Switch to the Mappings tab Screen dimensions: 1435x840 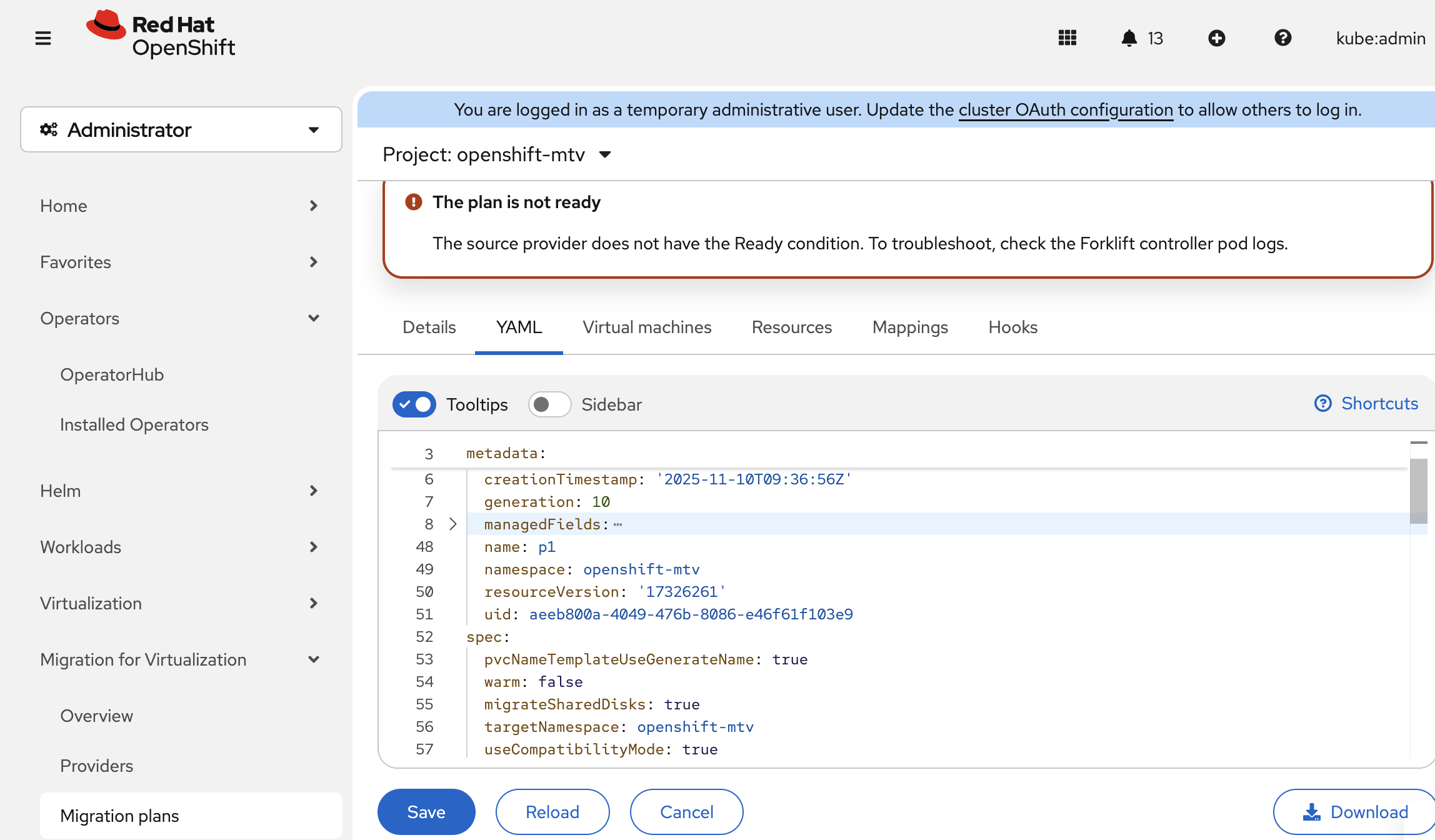[x=909, y=327]
